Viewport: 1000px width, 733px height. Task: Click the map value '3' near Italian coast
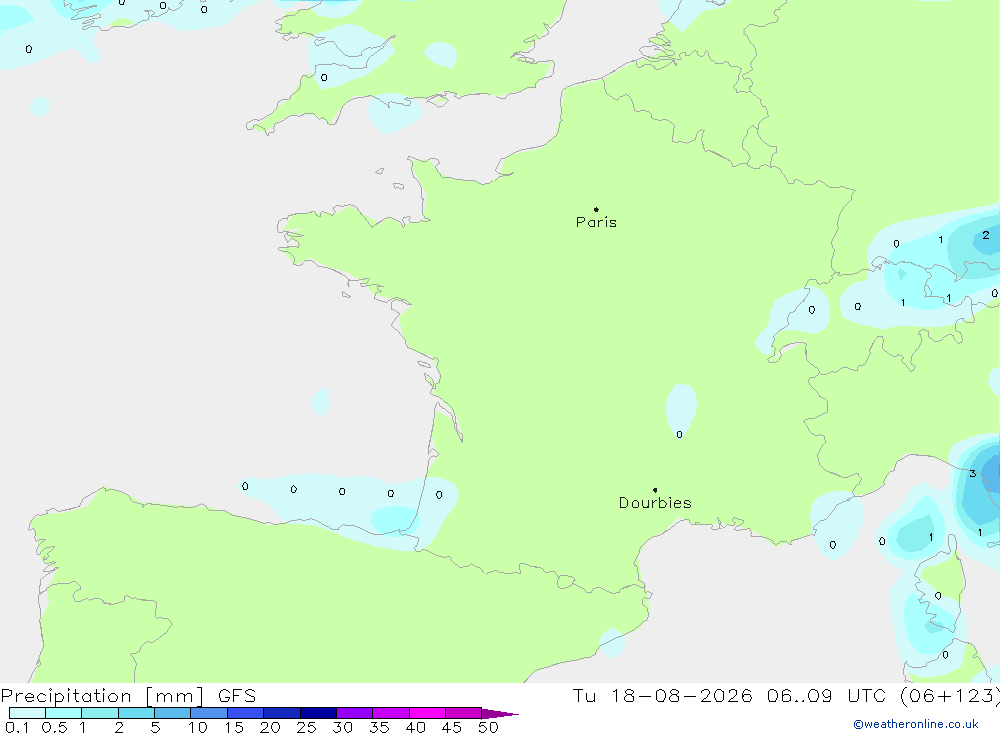973,473
